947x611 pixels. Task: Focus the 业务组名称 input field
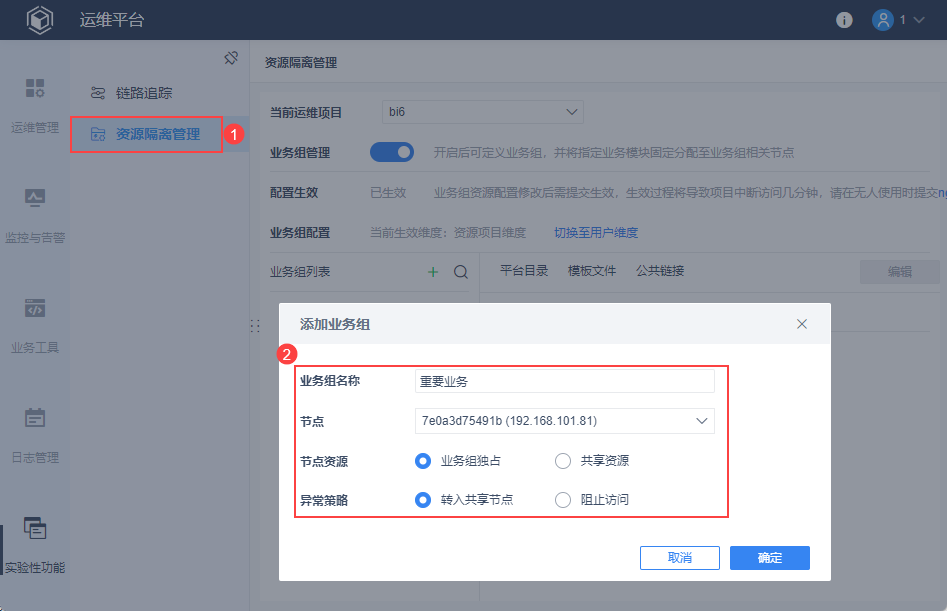(565, 381)
